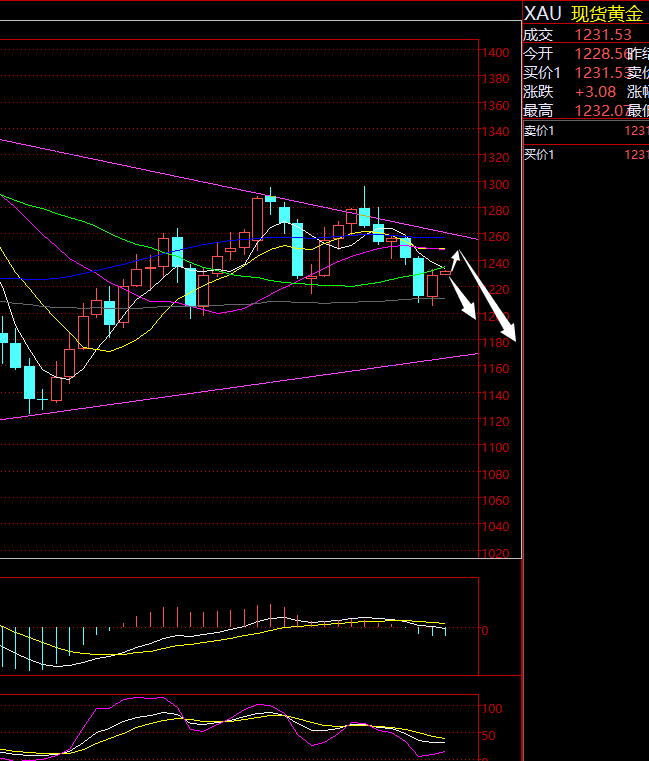649x761 pixels.
Task: Click the MACD zero-axis label
Action: (485, 630)
